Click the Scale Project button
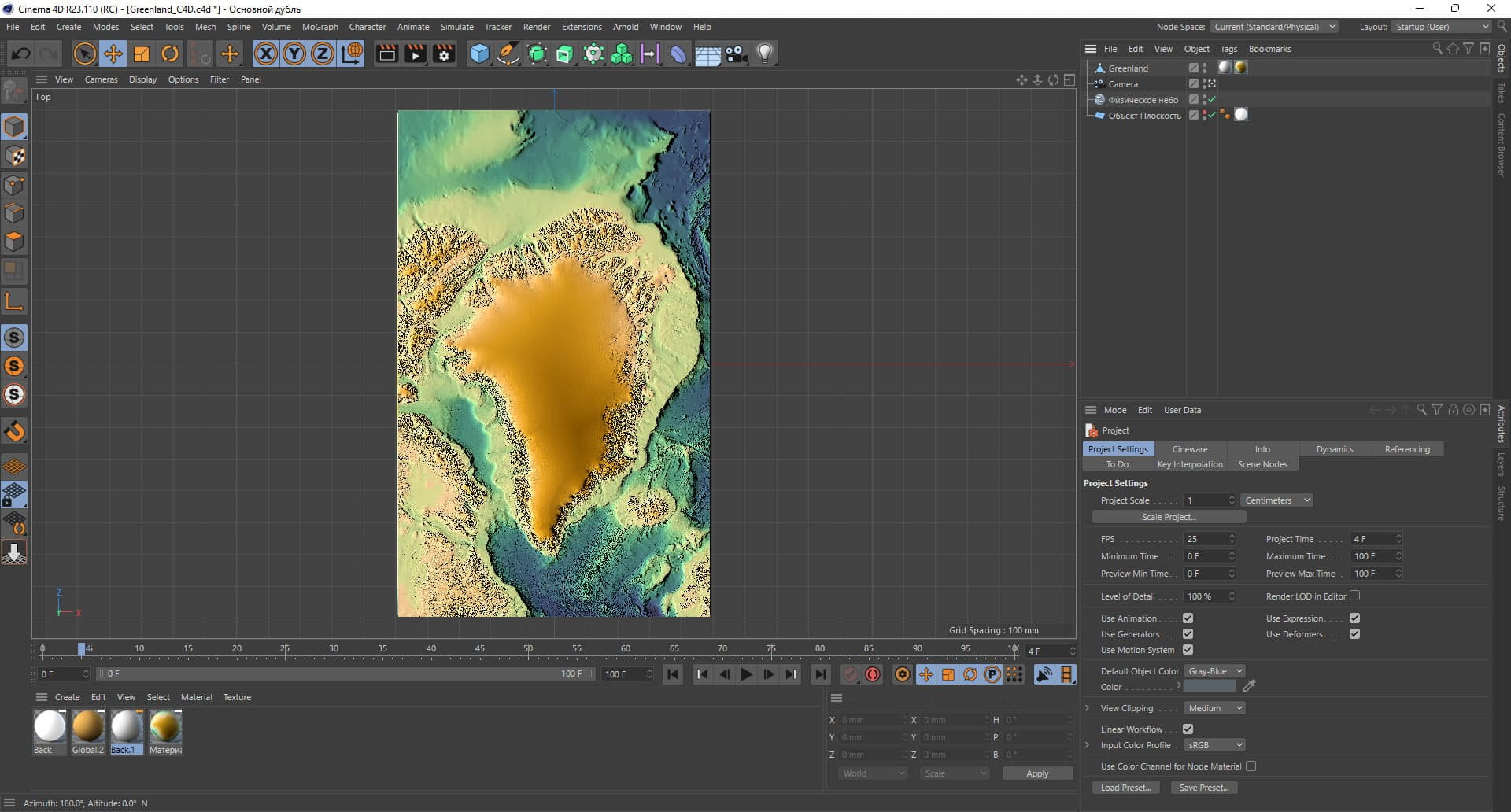The height and width of the screenshot is (812, 1511). point(1169,517)
